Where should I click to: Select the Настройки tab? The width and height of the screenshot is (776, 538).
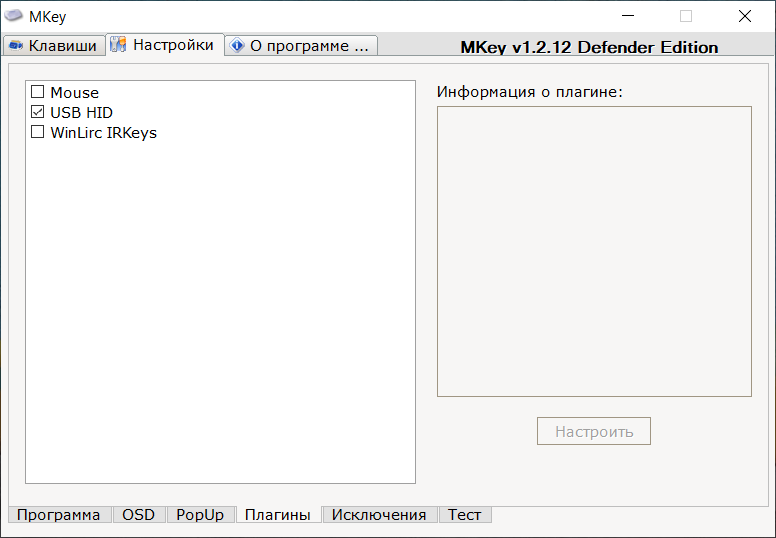[165, 45]
